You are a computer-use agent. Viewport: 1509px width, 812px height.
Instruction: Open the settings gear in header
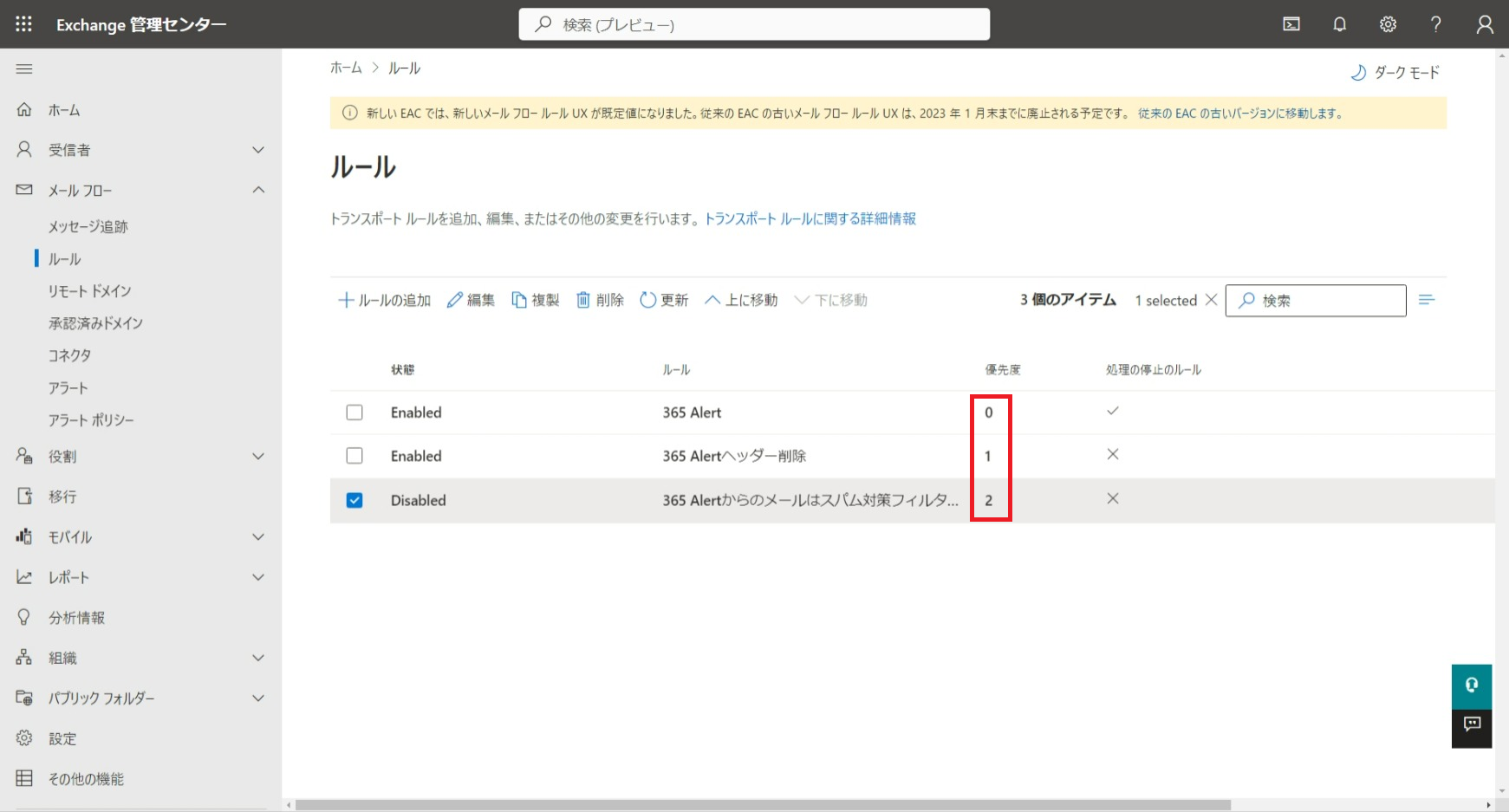click(1388, 24)
